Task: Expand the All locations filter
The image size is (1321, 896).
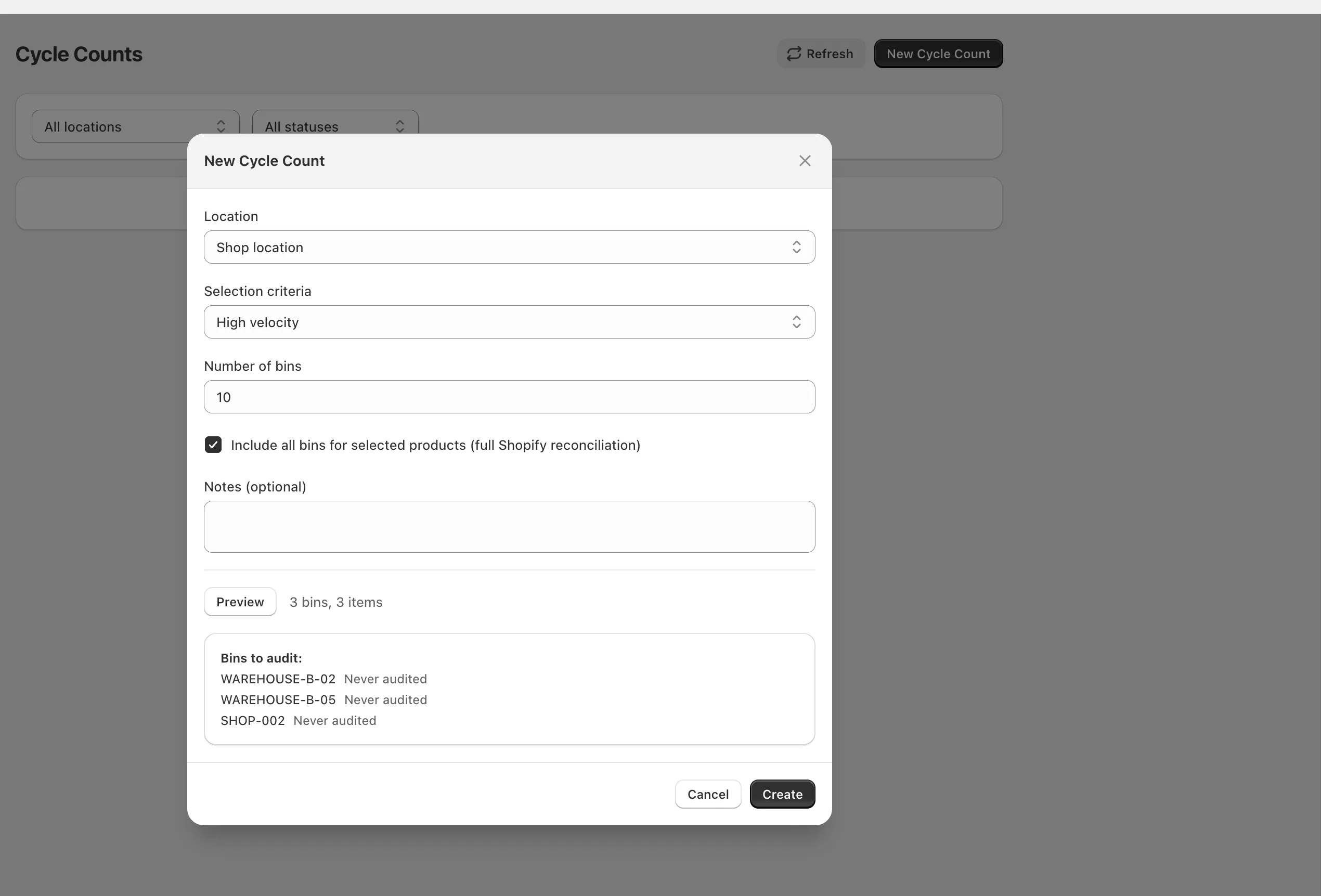Action: point(135,126)
